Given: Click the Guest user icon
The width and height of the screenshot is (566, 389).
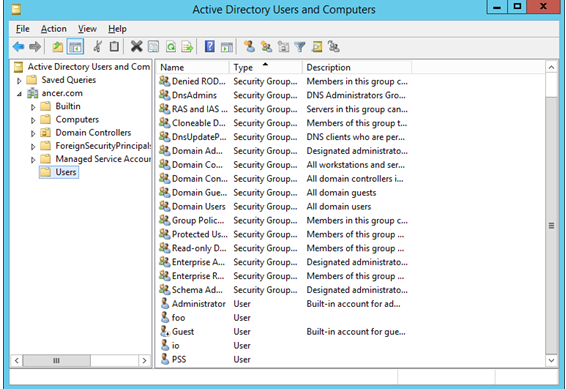Looking at the screenshot, I should click(x=165, y=331).
